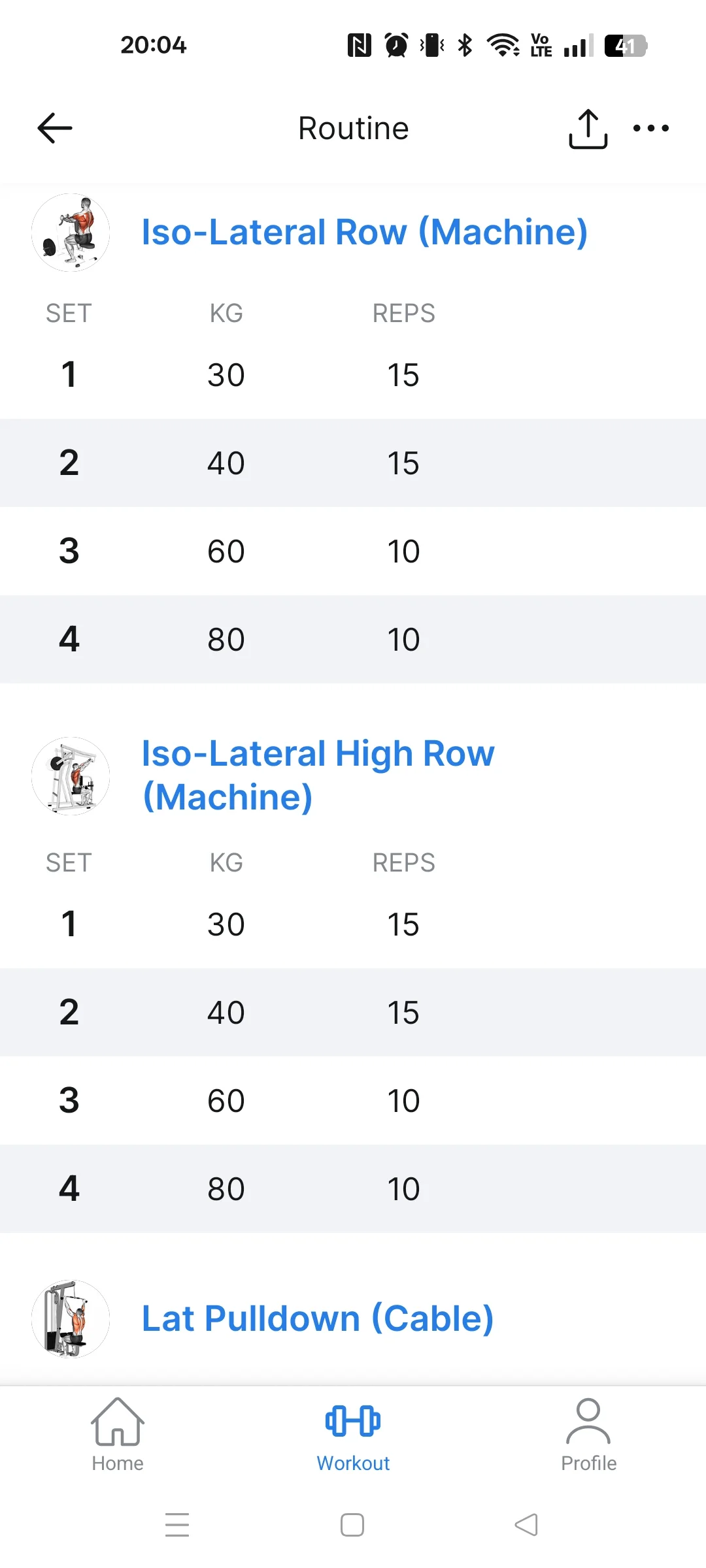The height and width of the screenshot is (1568, 706).
Task: Tap the Iso-Lateral High Row thumbnail
Action: pos(71,776)
